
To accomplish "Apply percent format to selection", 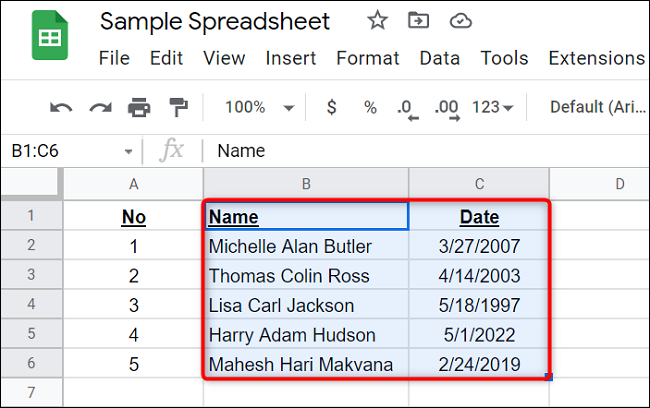I will [370, 107].
